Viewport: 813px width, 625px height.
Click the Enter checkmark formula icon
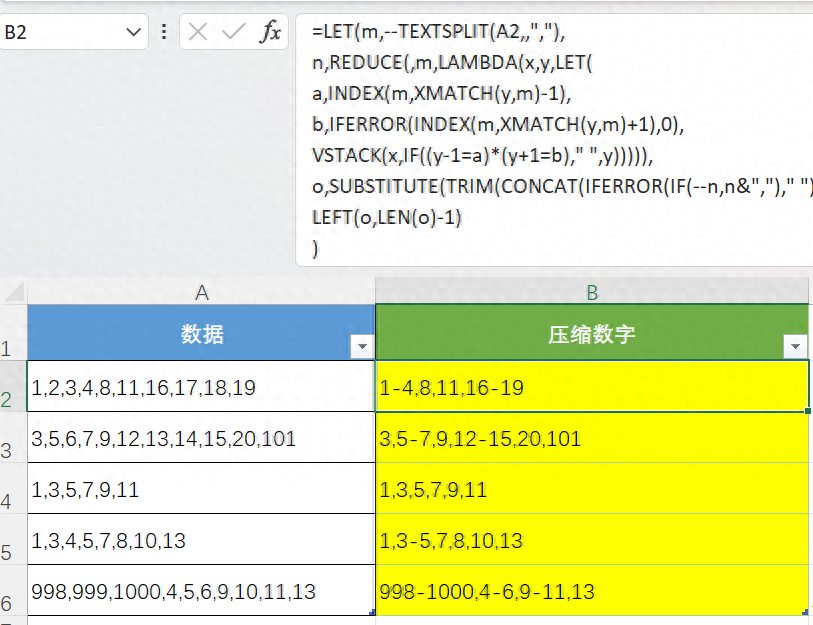pos(233,32)
